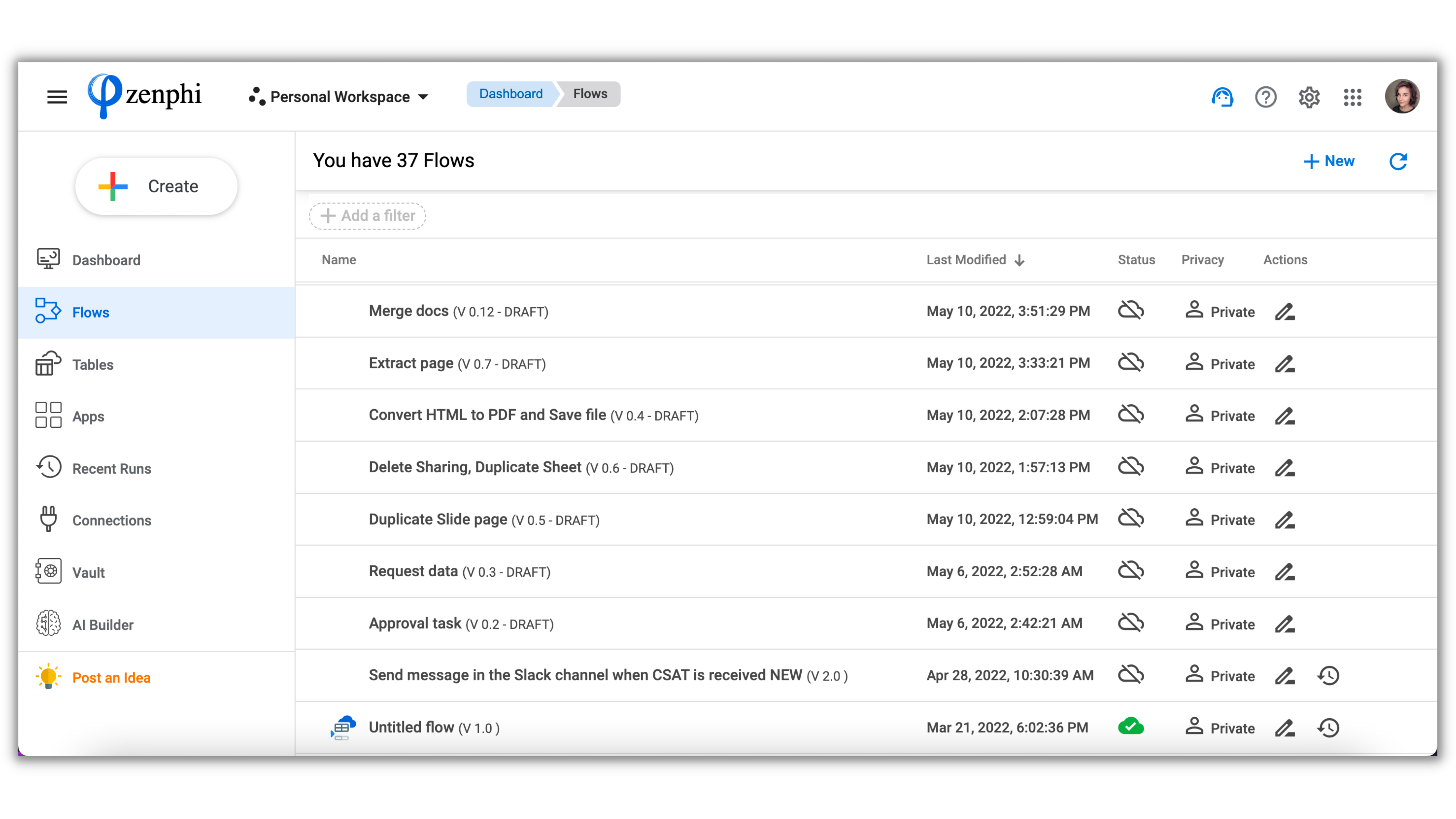1456x819 pixels.
Task: Edit the Merge docs flow
Action: tap(1284, 311)
